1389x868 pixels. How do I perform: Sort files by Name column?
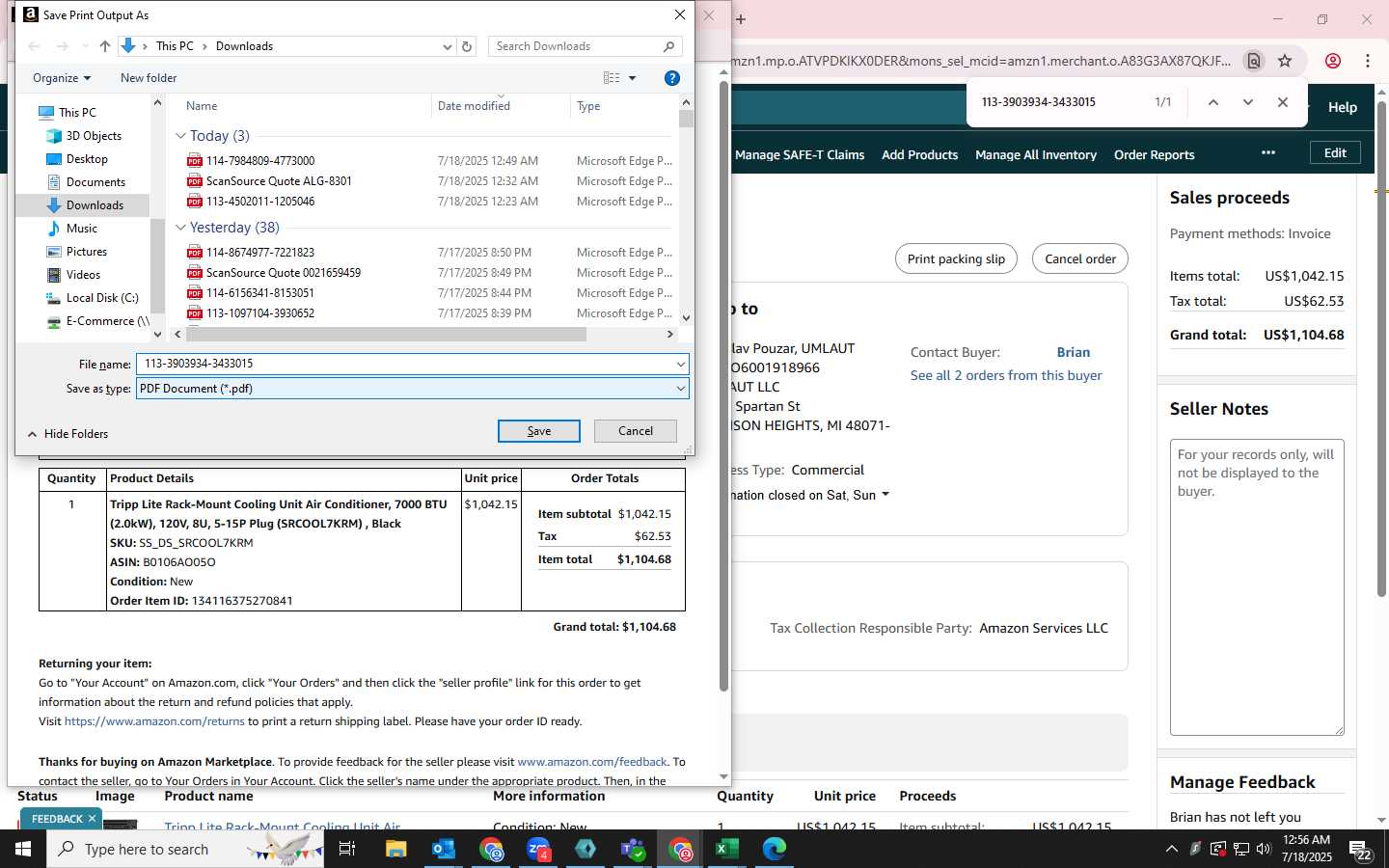click(202, 106)
